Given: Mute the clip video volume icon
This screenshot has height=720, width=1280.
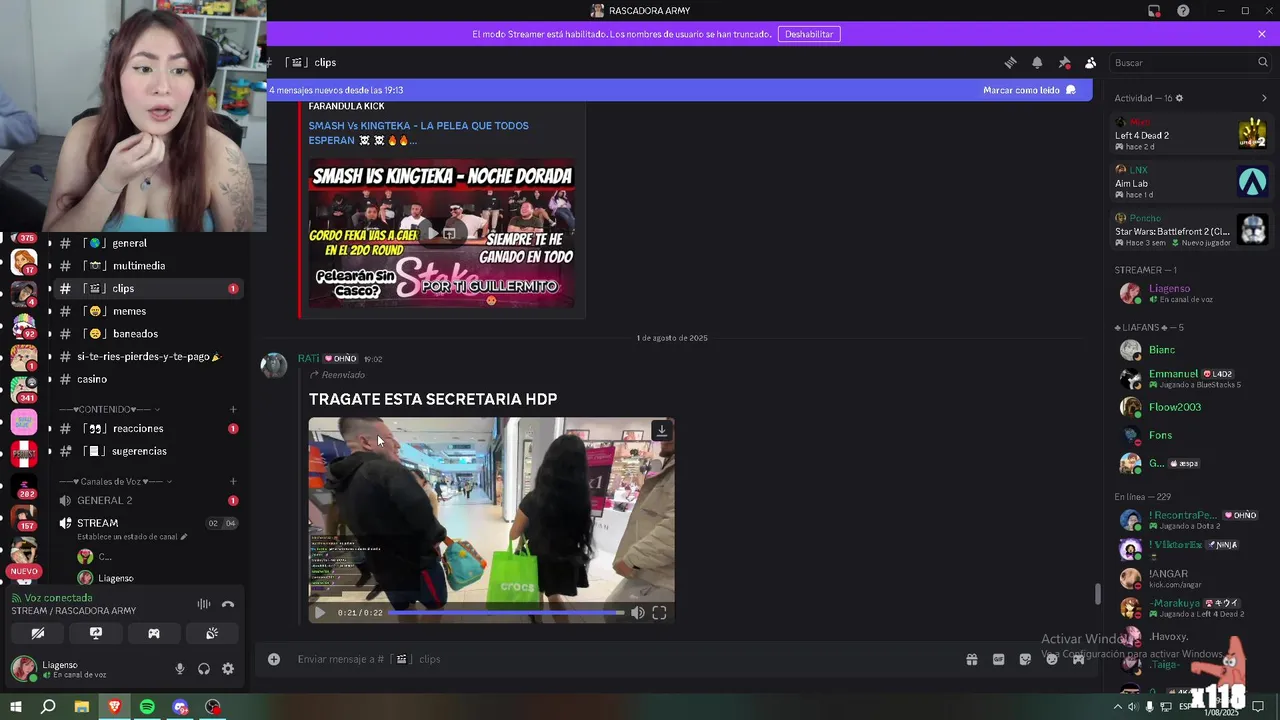Looking at the screenshot, I should (x=638, y=613).
